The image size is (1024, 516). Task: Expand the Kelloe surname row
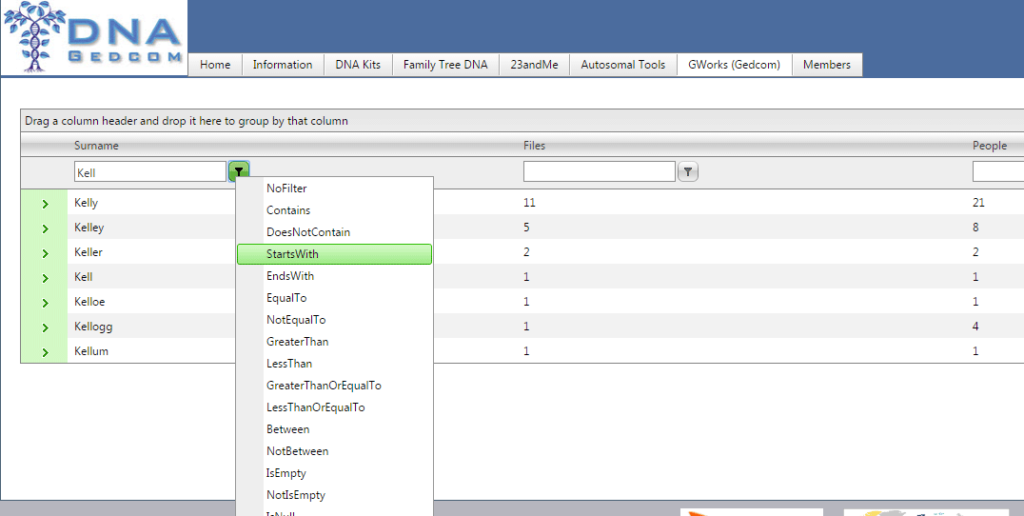45,302
